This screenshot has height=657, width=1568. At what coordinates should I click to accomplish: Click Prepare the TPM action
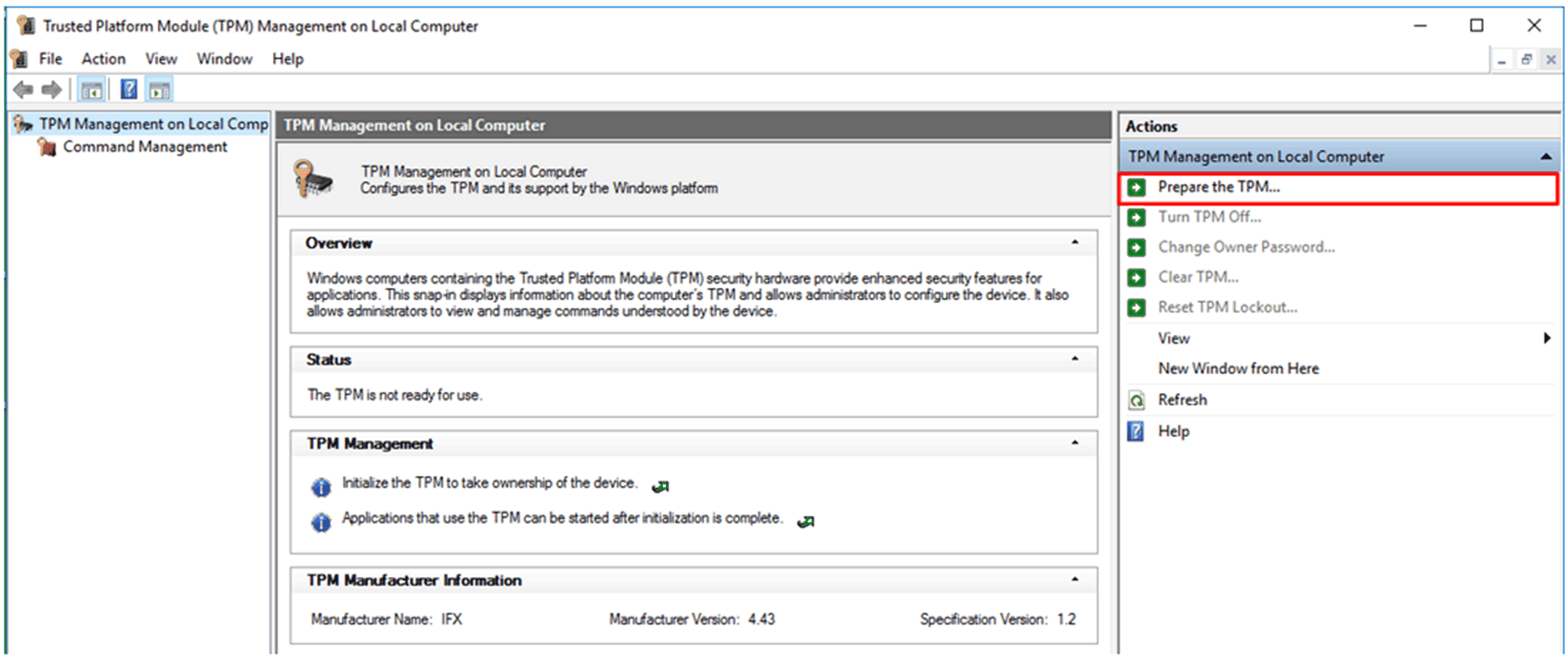[x=1218, y=187]
